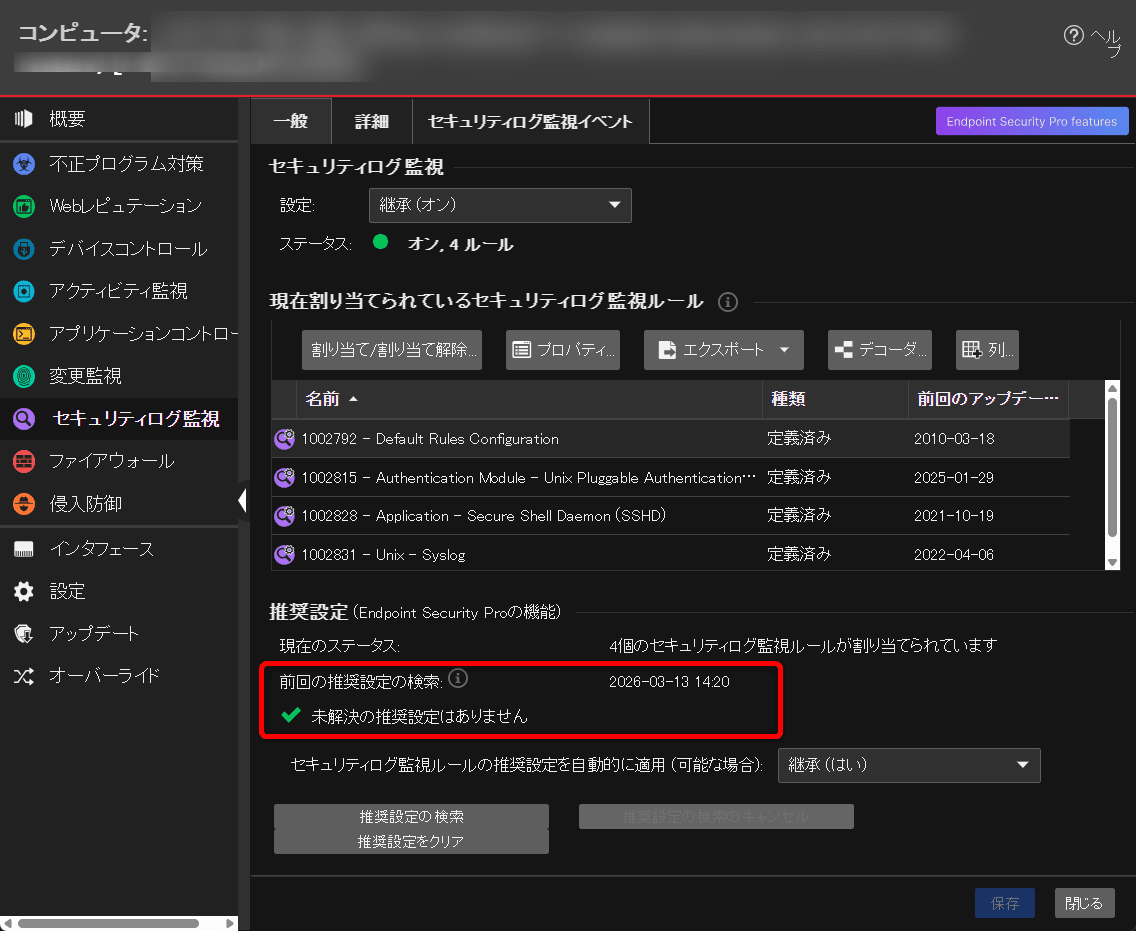The height and width of the screenshot is (931, 1136).
Task: Click the 列 columns button
Action: point(987,350)
